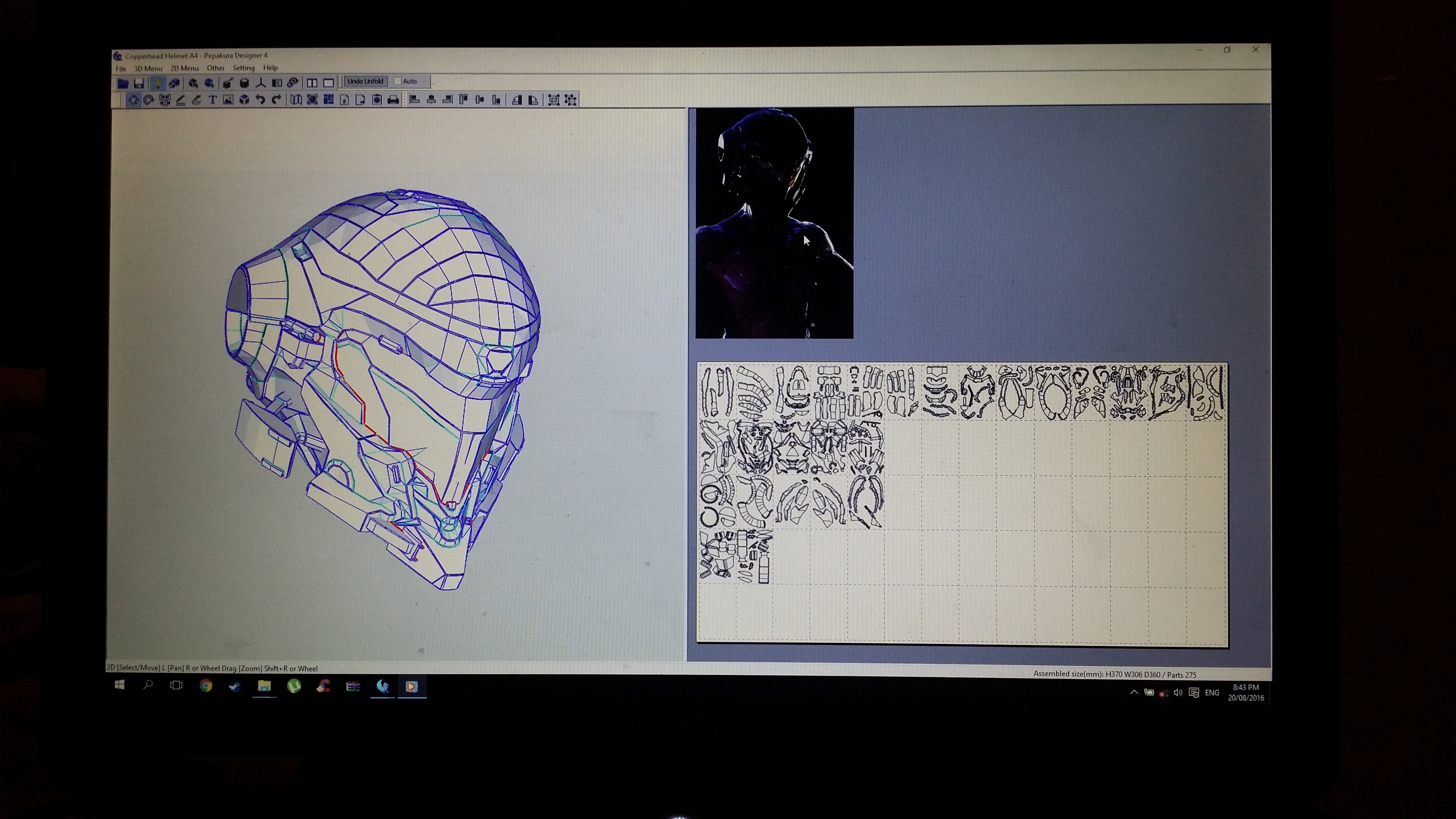Click the page with arrow export icon
The image size is (1456, 819).
[360, 100]
